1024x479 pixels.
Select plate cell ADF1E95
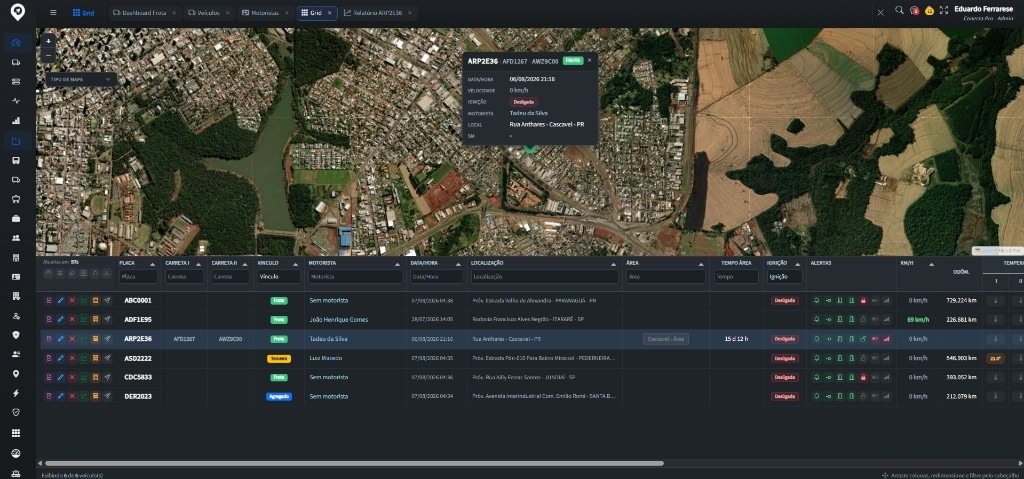click(x=138, y=320)
